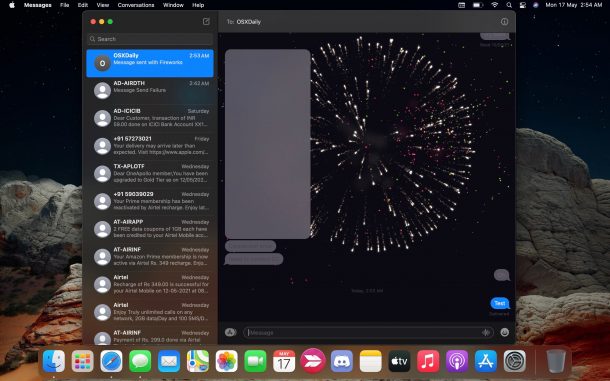Open the Edit menu

[82, 5]
